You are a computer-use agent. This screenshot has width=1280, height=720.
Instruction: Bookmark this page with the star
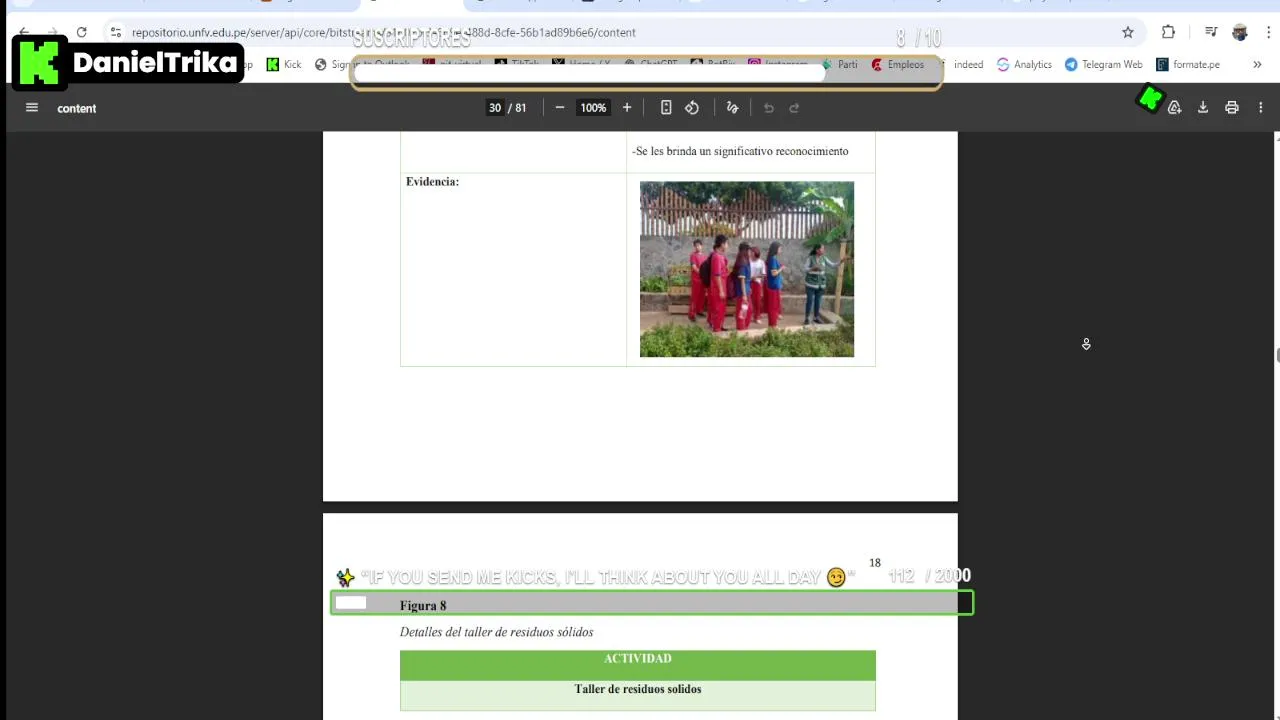point(1128,32)
